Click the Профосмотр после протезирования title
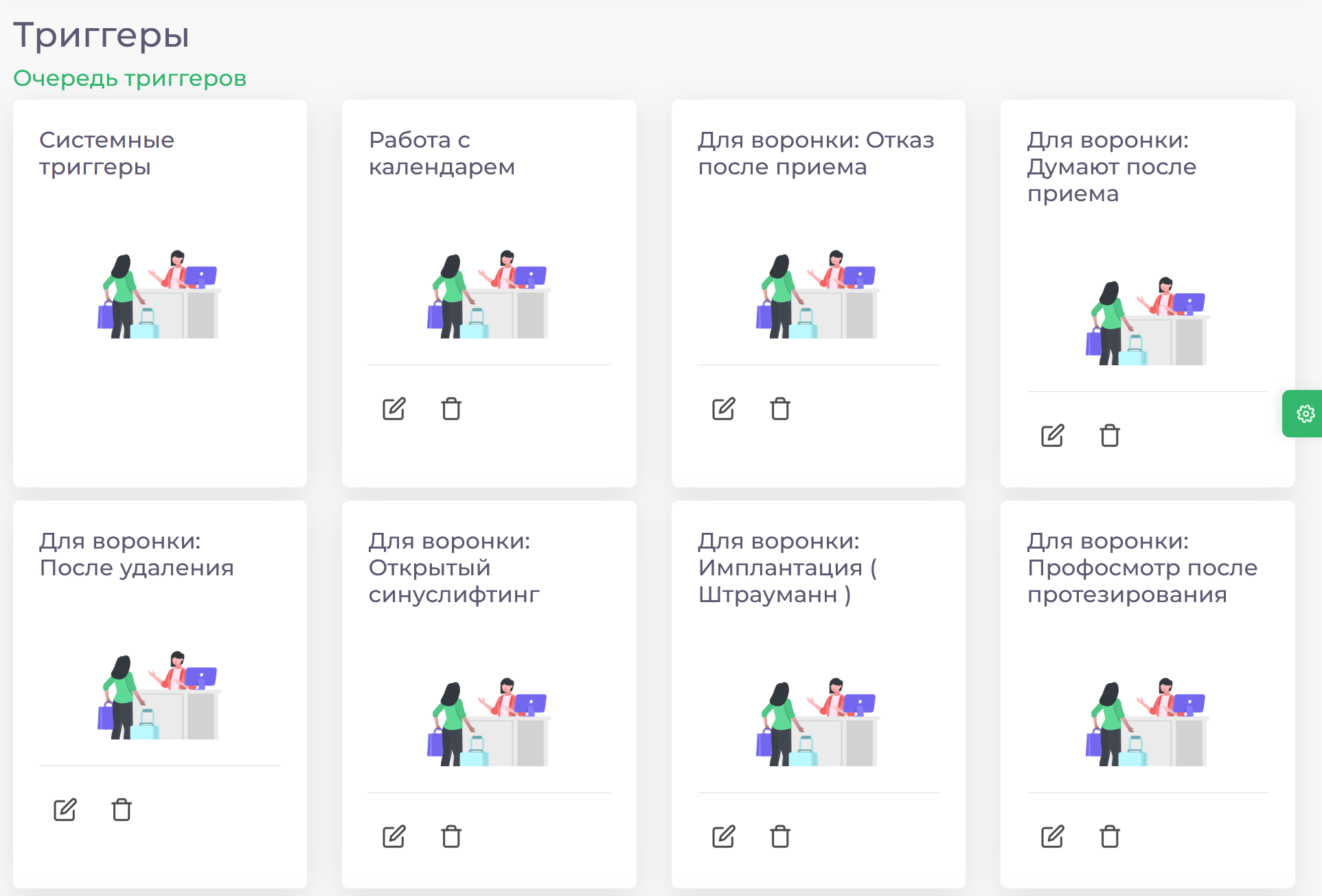The height and width of the screenshot is (896, 1322). [x=1142, y=568]
